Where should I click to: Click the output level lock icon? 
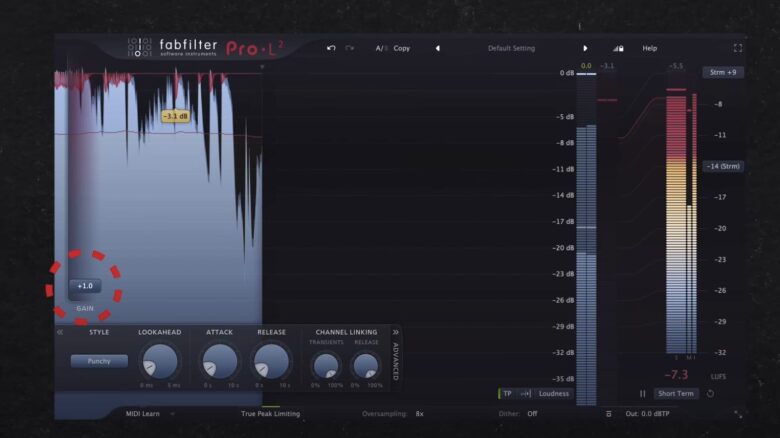click(618, 48)
